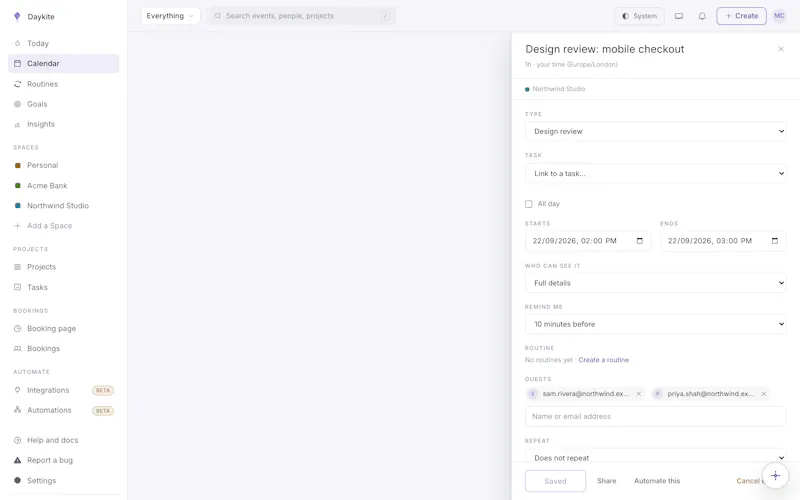Click the Today sun icon
This screenshot has width=800, height=500.
pos(17,43)
